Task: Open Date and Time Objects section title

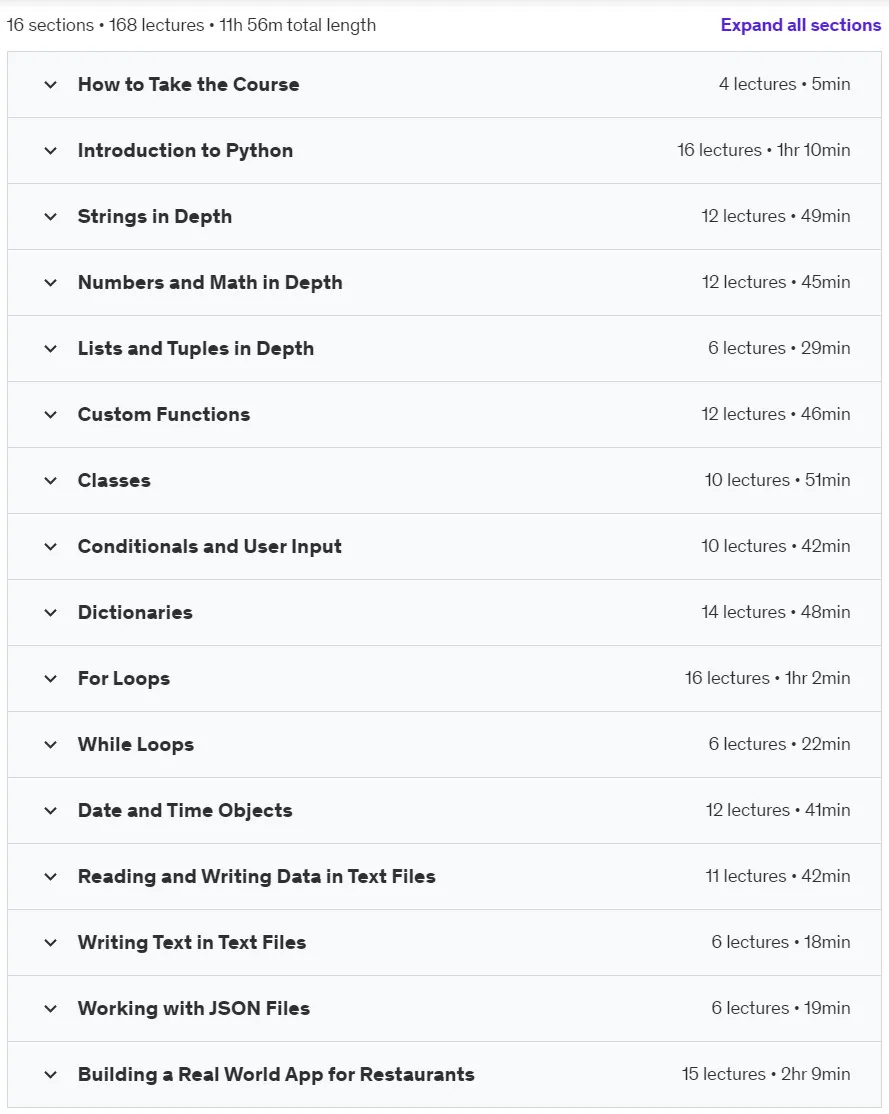Action: point(185,811)
